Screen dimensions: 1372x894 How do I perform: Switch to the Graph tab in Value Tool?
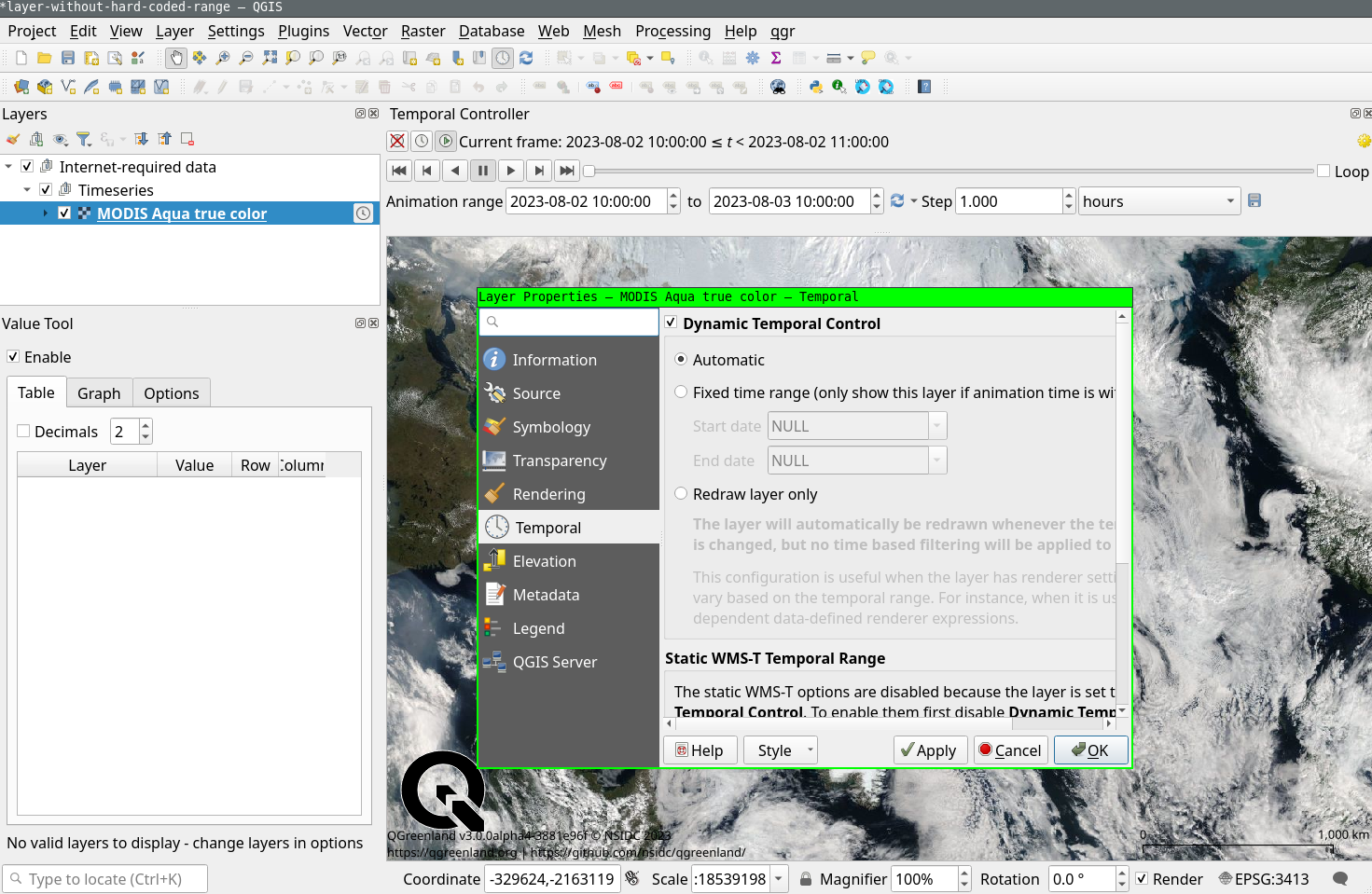tap(99, 392)
